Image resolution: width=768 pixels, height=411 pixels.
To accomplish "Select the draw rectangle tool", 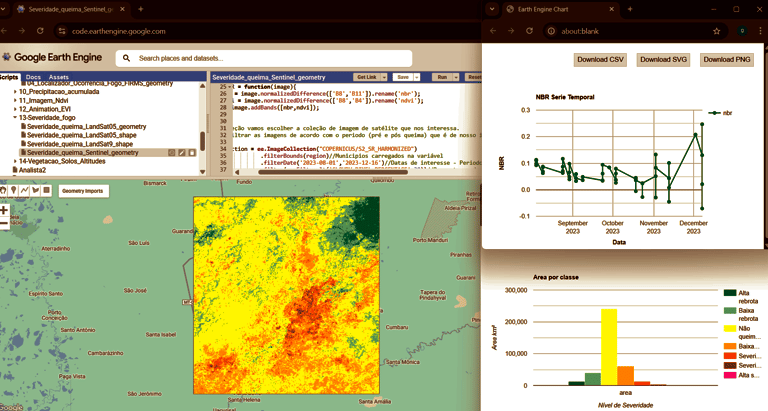I will pos(47,191).
